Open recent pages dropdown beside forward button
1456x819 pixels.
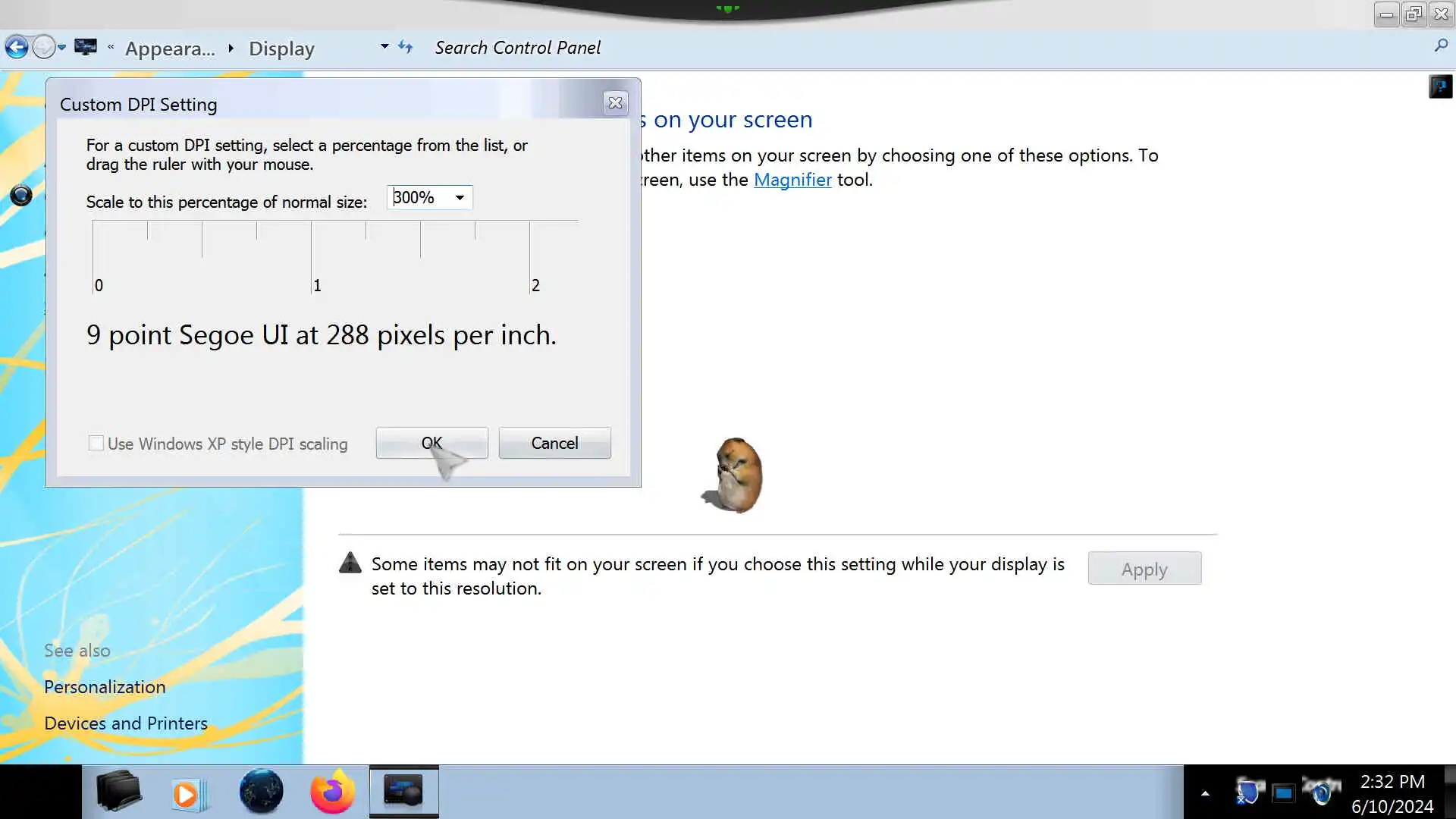click(62, 48)
